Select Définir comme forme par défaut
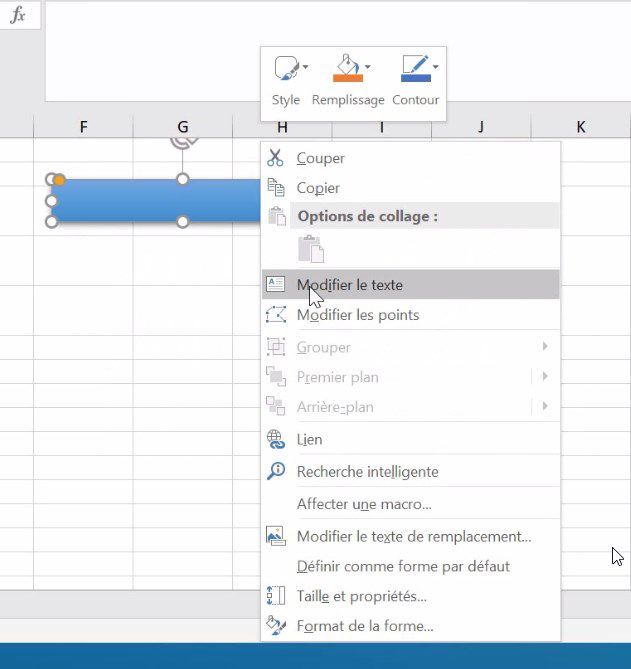 click(x=403, y=566)
